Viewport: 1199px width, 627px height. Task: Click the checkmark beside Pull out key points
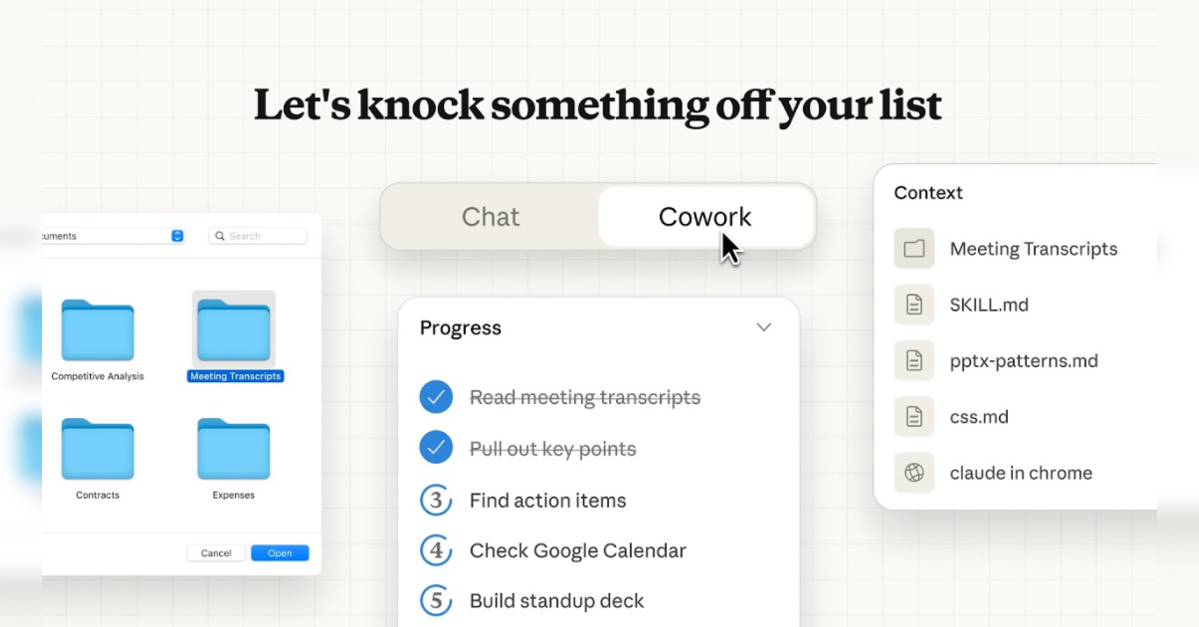click(436, 447)
